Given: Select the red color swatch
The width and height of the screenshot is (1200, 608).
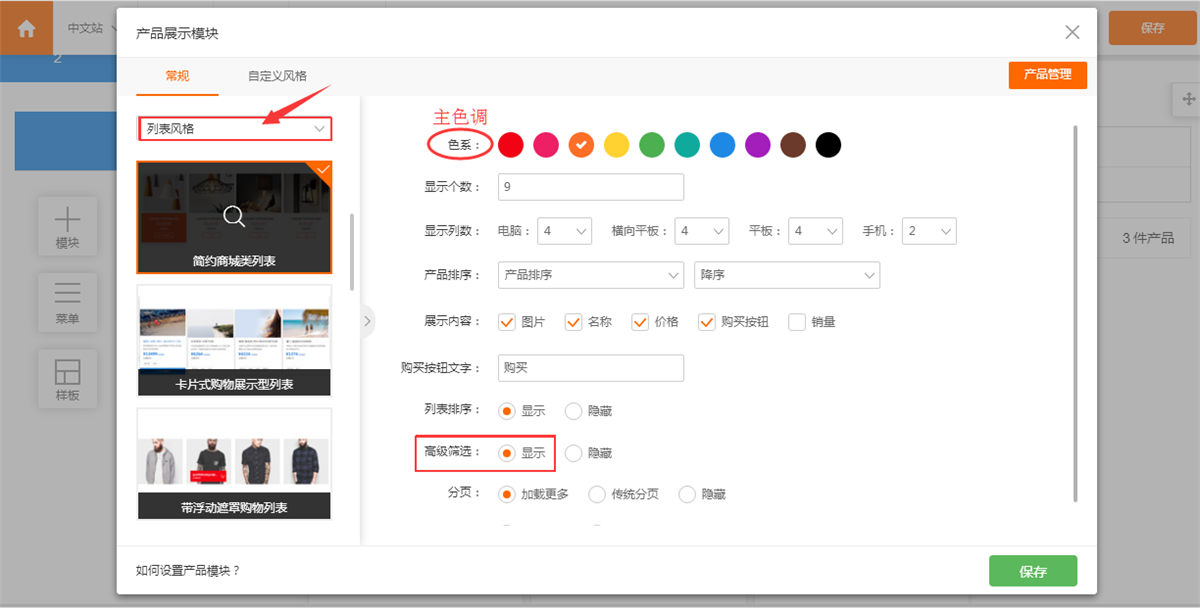Looking at the screenshot, I should [511, 145].
